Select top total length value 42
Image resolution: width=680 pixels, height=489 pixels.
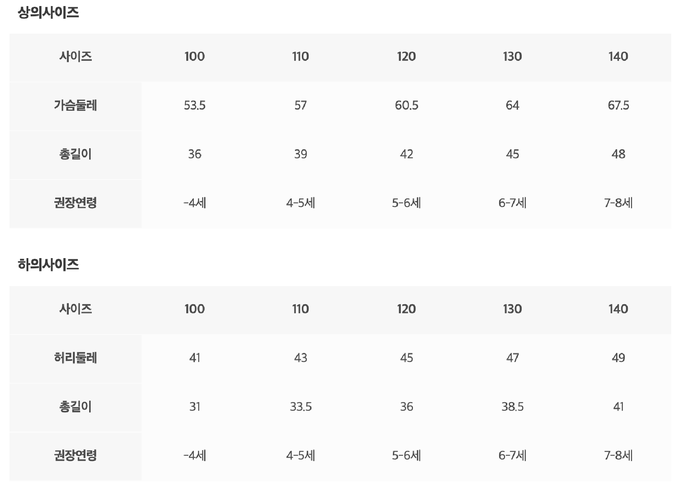coord(406,154)
